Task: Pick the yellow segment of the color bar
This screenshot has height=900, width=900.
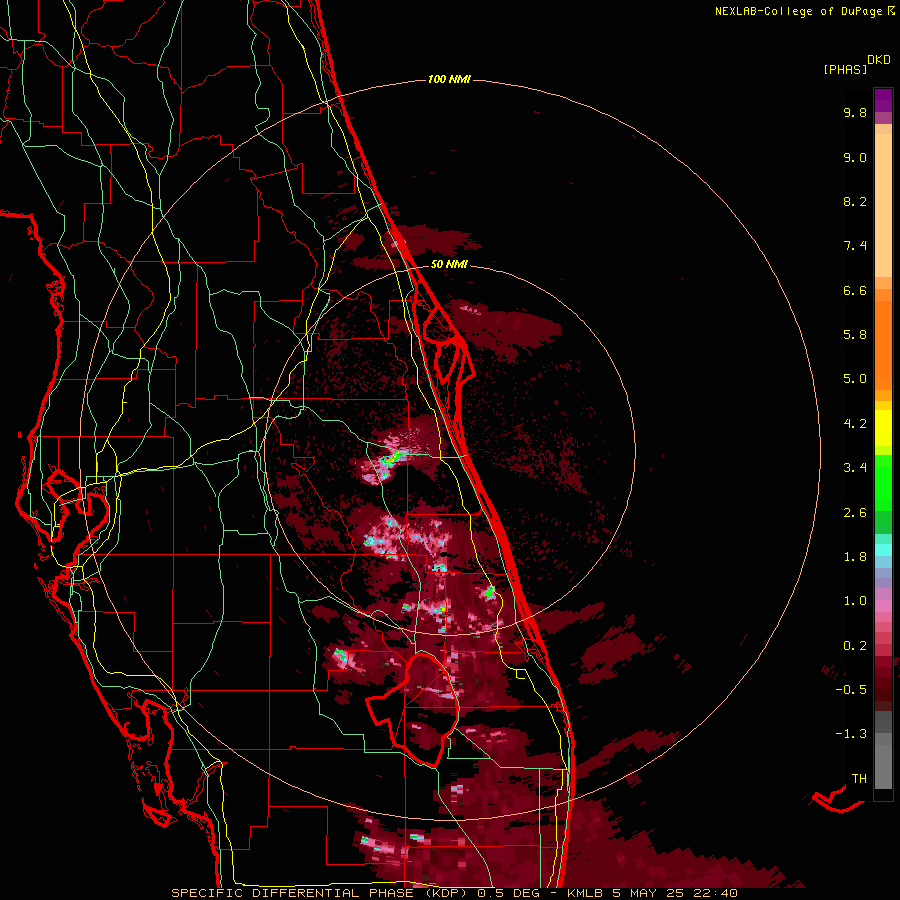Action: pyautogui.click(x=883, y=428)
